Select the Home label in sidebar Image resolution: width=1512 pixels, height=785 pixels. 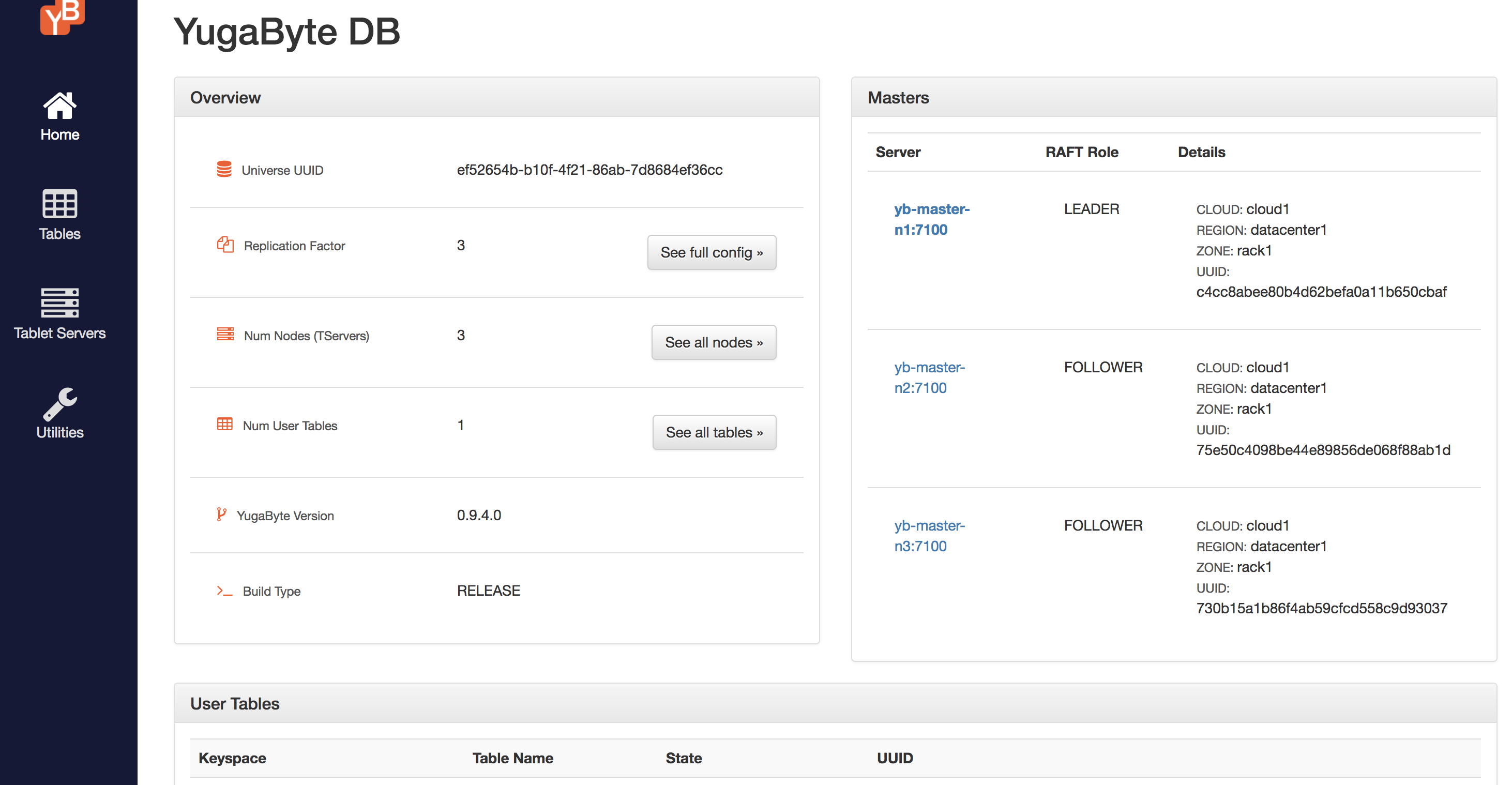click(x=59, y=134)
